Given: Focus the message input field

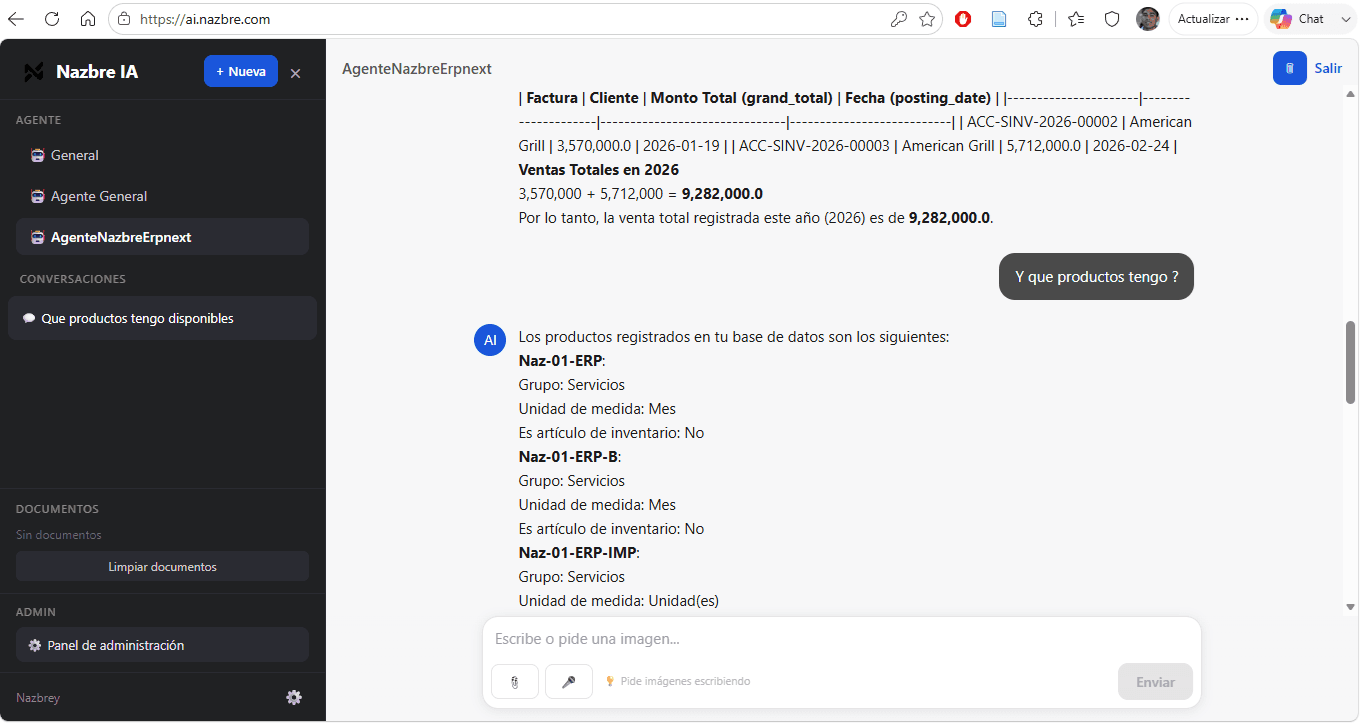Looking at the screenshot, I should pyautogui.click(x=841, y=638).
